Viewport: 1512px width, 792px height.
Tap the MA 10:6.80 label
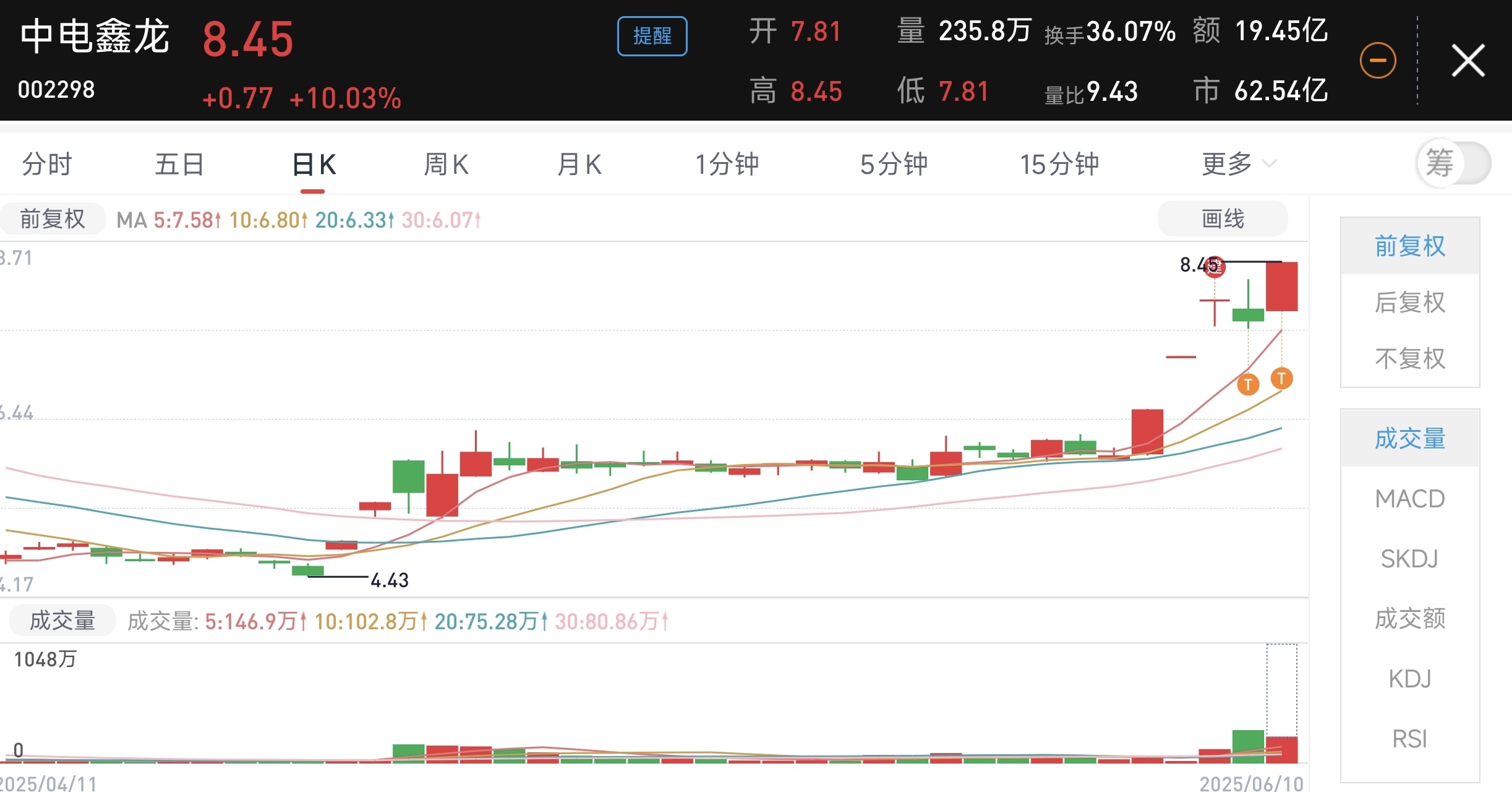tap(268, 220)
